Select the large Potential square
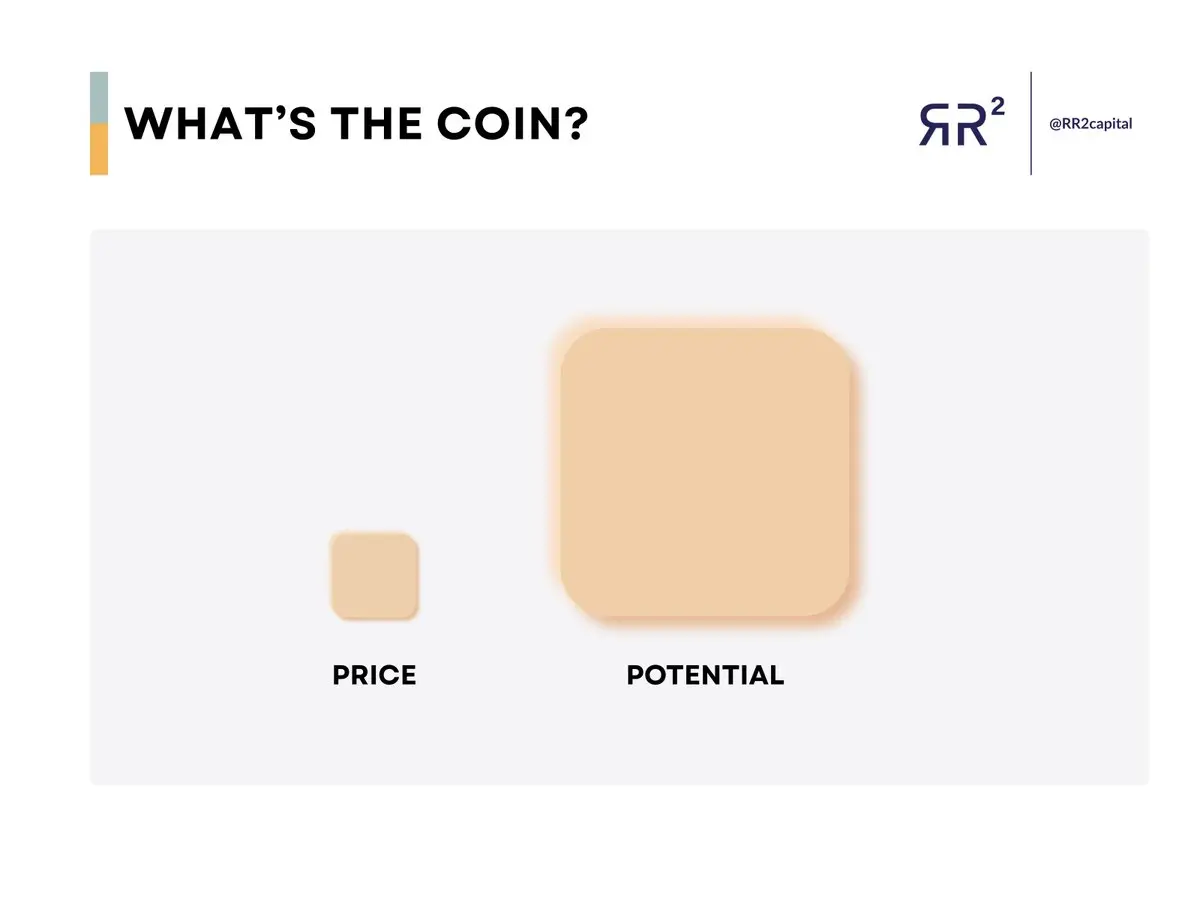 [705, 472]
